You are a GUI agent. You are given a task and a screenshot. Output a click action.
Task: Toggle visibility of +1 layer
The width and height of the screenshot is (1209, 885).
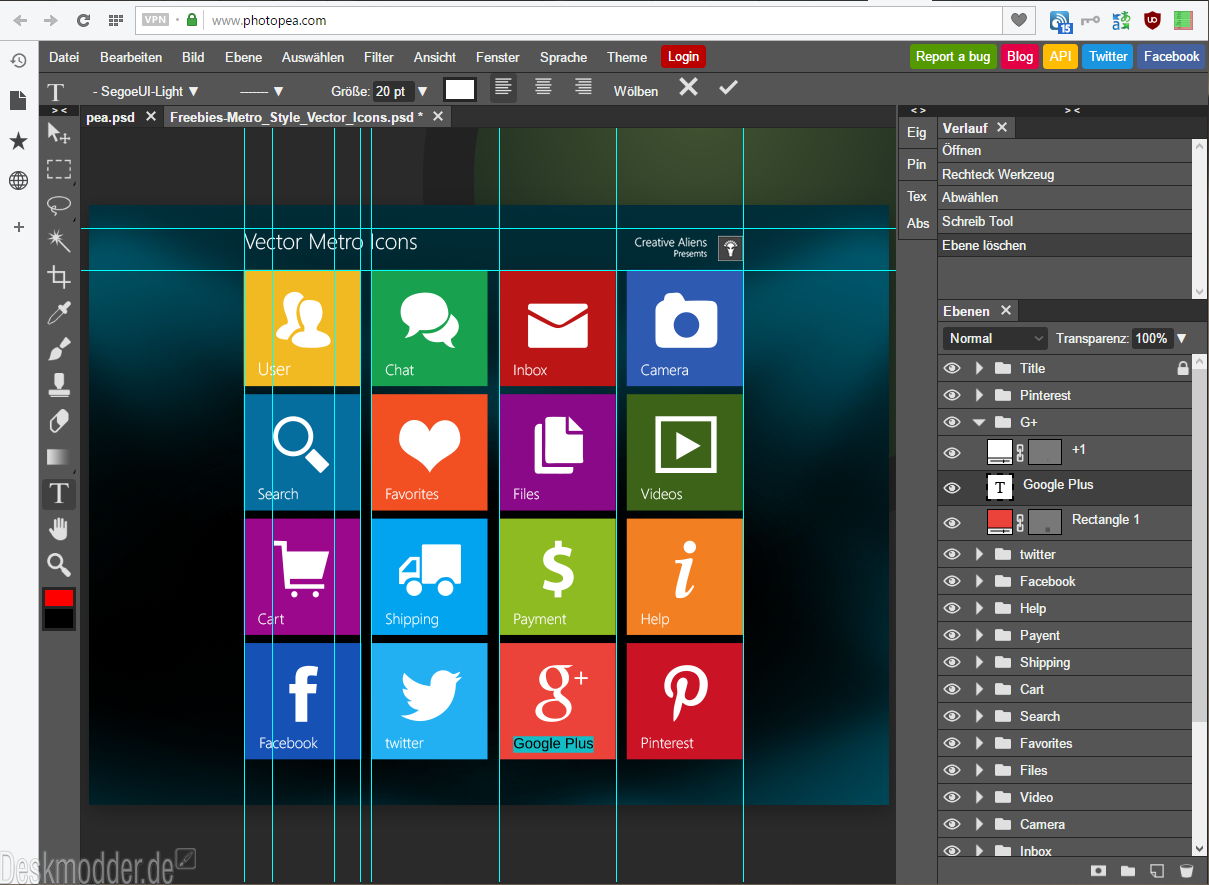[951, 453]
